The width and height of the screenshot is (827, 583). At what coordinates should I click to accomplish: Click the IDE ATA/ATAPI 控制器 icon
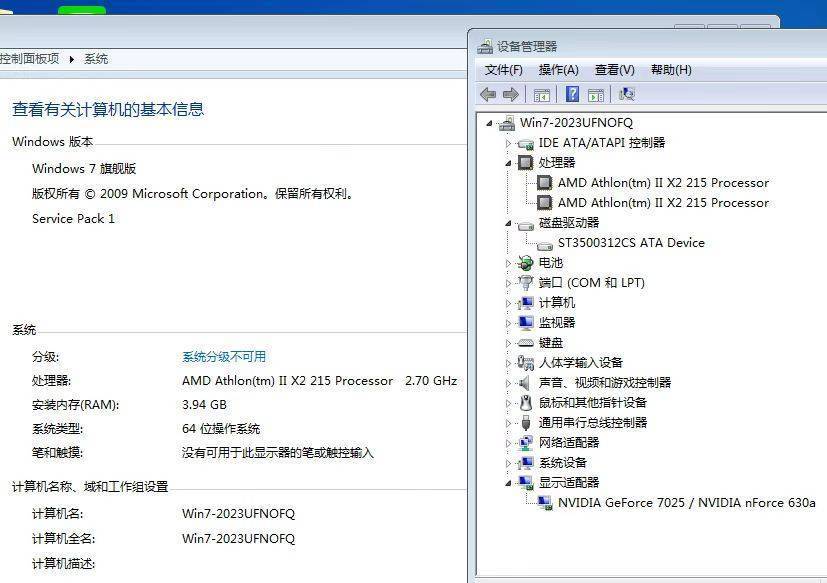[x=526, y=144]
